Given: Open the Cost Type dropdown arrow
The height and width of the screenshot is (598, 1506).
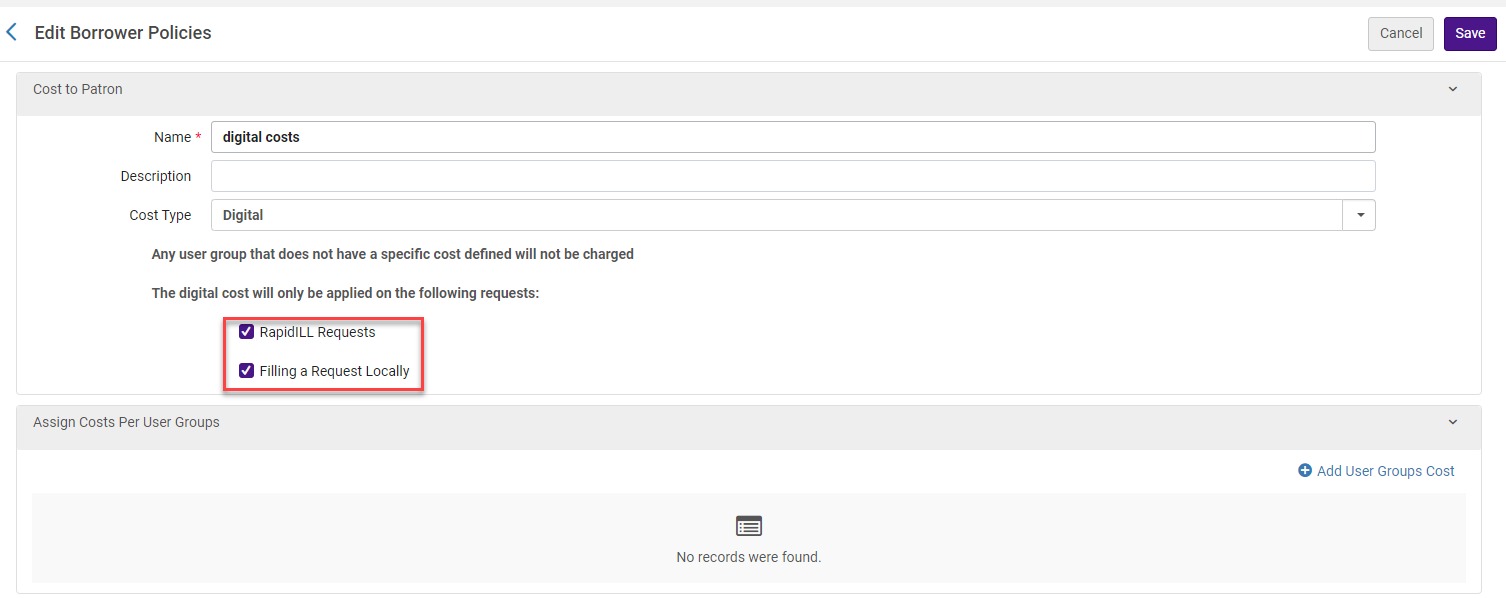Looking at the screenshot, I should 1360,215.
